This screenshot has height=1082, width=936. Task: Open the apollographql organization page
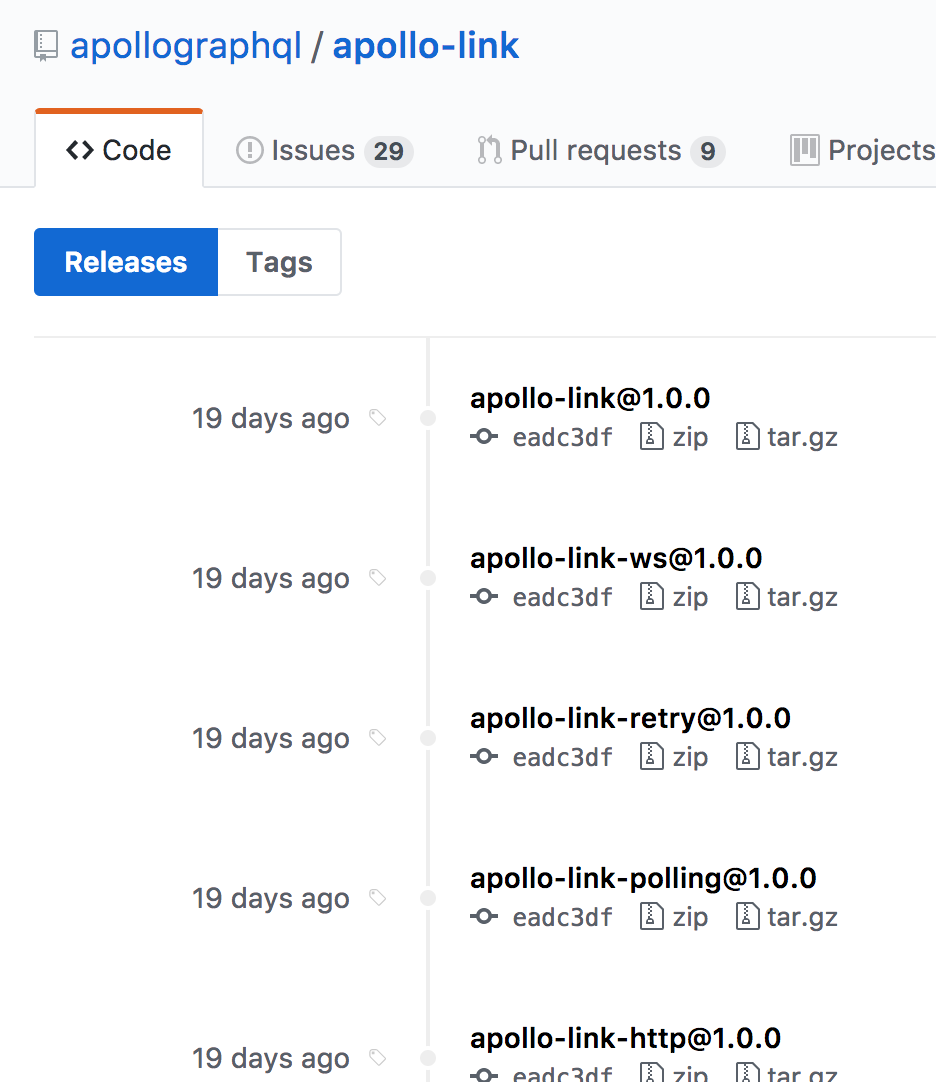(186, 45)
